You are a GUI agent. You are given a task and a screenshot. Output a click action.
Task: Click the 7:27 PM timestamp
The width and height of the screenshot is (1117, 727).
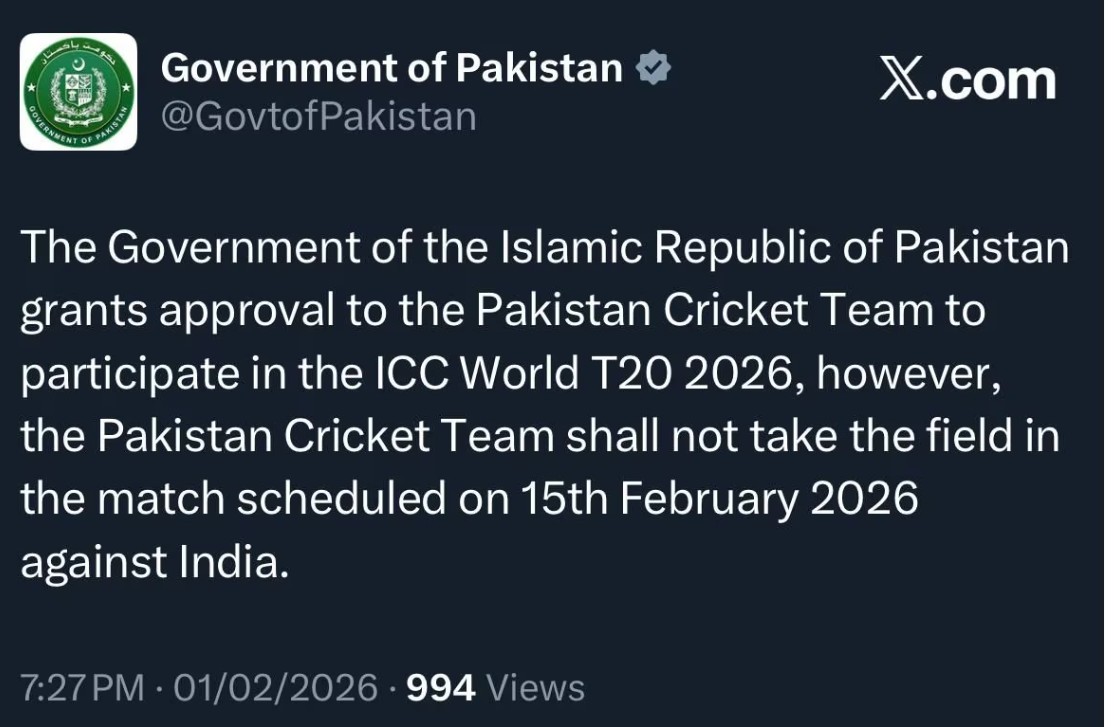pos(82,688)
